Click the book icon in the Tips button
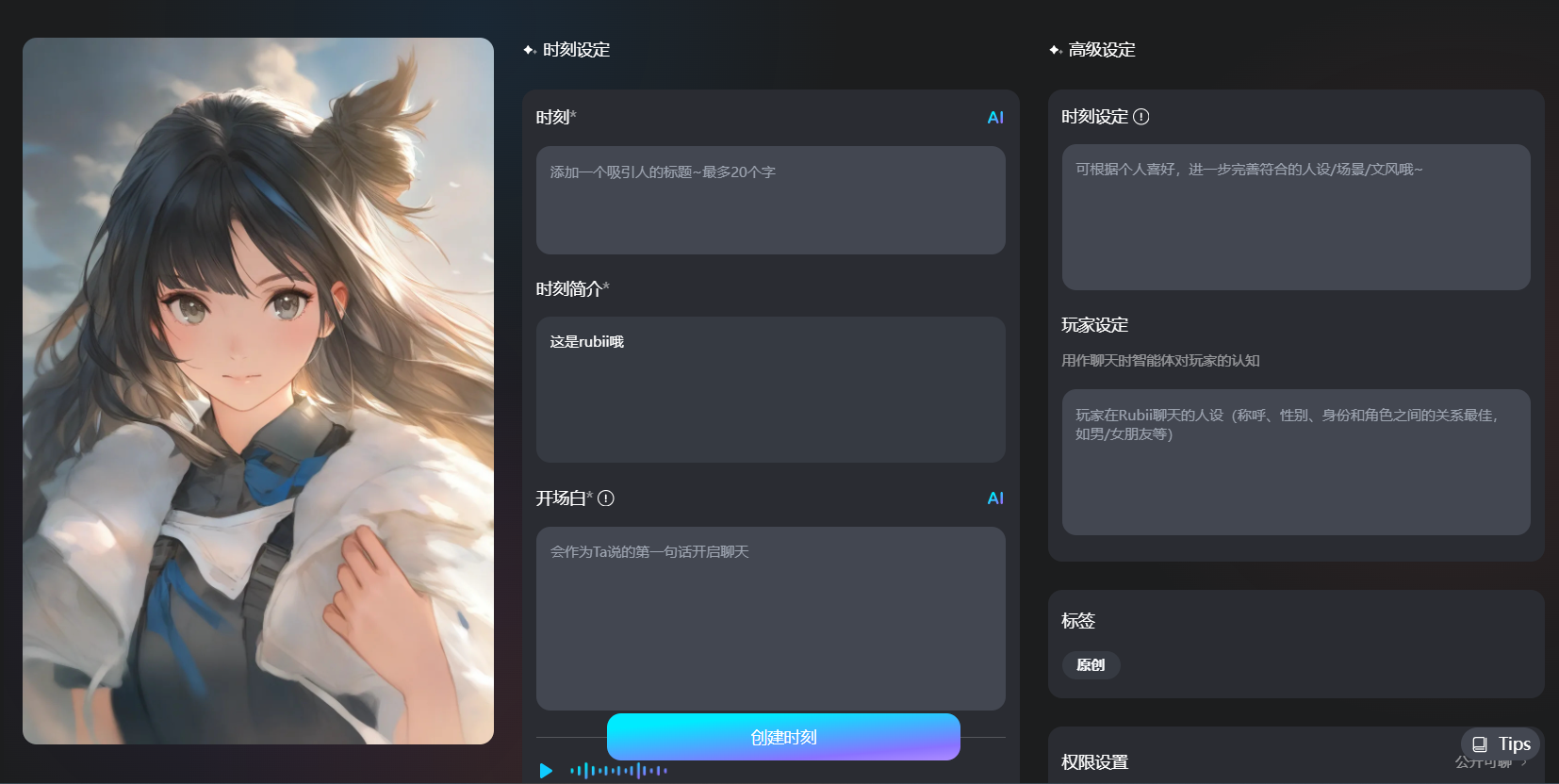The image size is (1559, 784). pyautogui.click(x=1480, y=744)
